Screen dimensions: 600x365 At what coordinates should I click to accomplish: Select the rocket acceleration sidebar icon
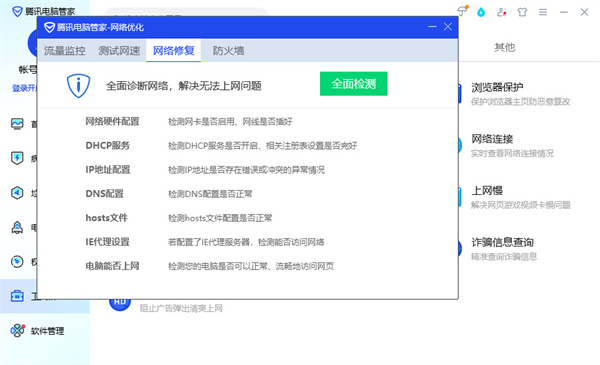(17, 227)
